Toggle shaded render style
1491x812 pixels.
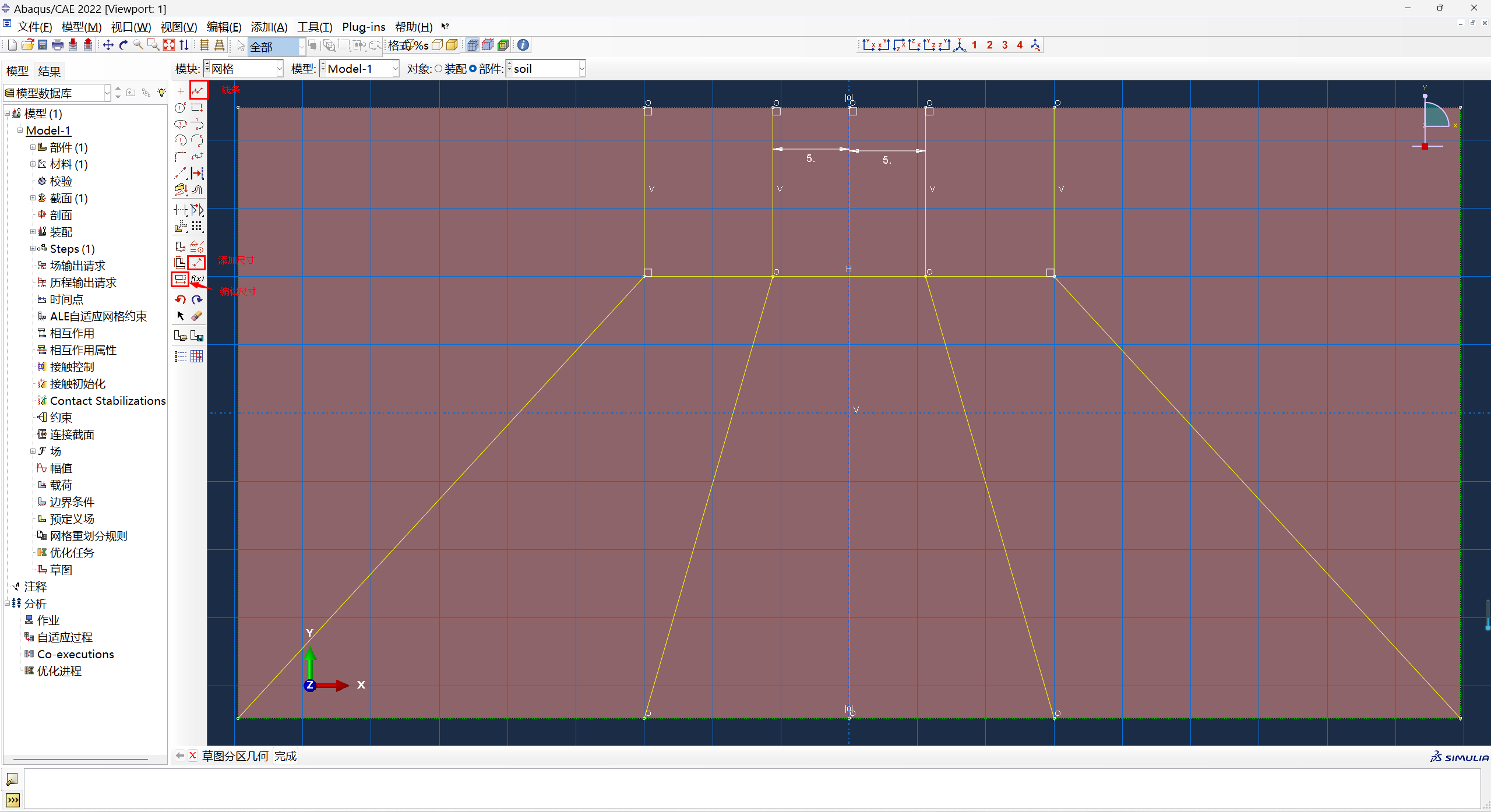pos(452,45)
